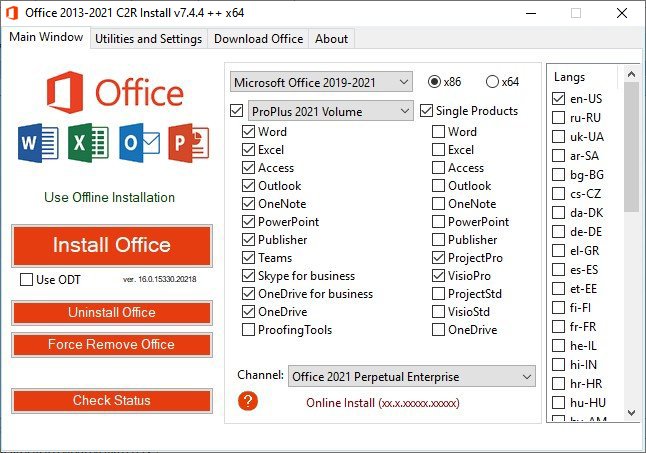The height and width of the screenshot is (453, 646).
Task: Click the PowerPoint icon in the left panel
Action: coord(189,143)
